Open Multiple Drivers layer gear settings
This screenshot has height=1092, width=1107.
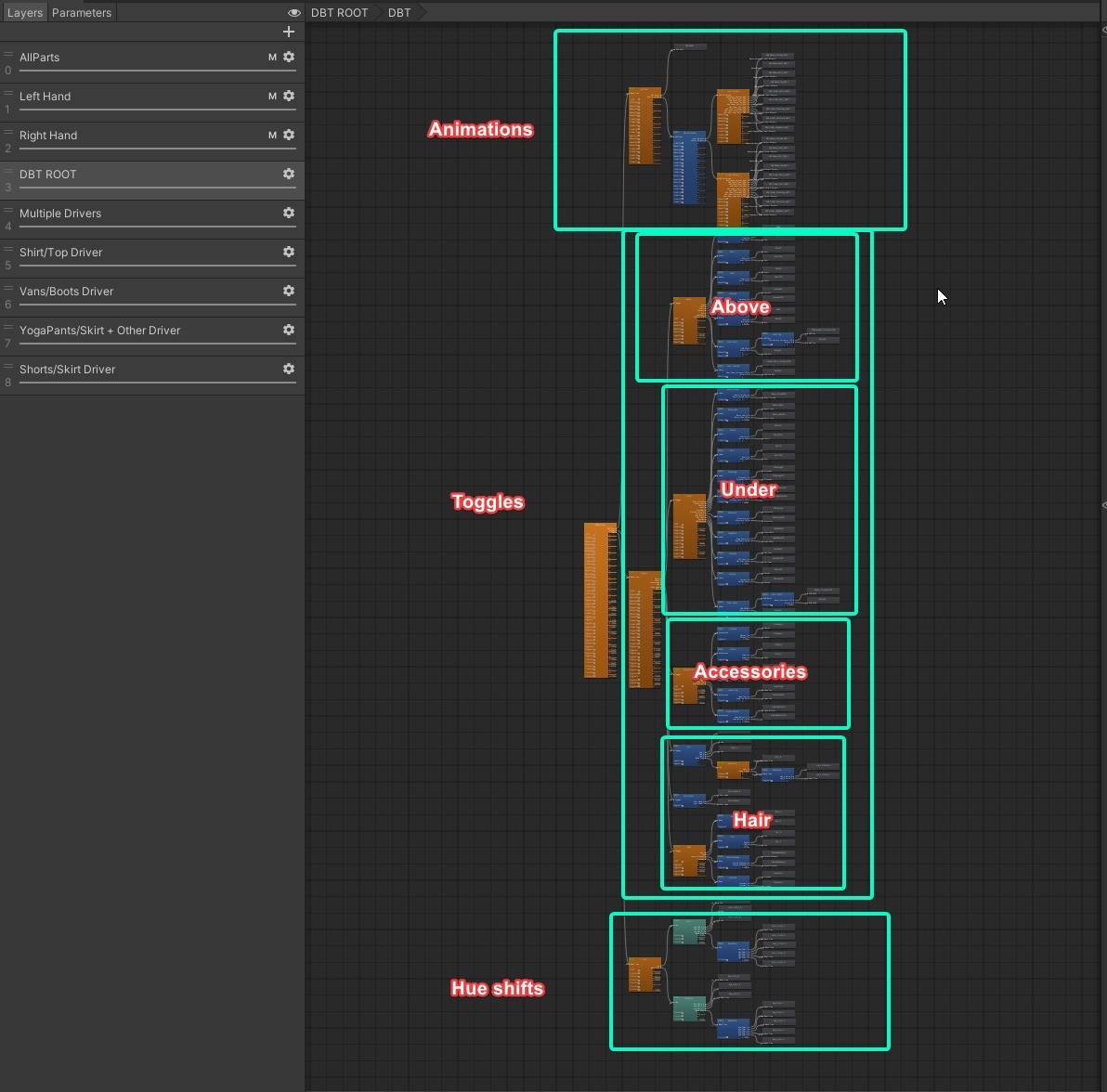click(289, 213)
